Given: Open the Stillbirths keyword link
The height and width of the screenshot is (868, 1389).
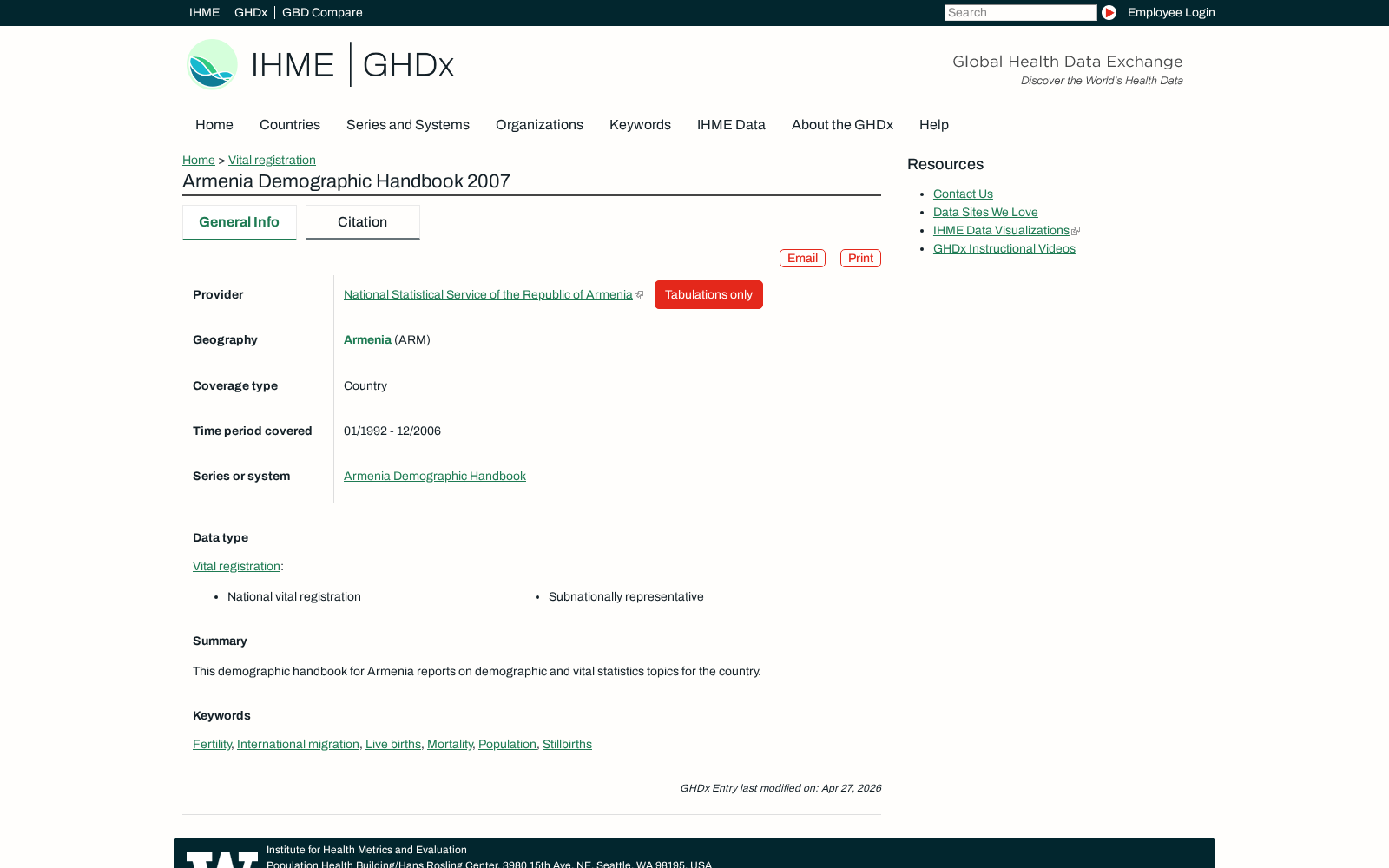Looking at the screenshot, I should click(x=567, y=744).
